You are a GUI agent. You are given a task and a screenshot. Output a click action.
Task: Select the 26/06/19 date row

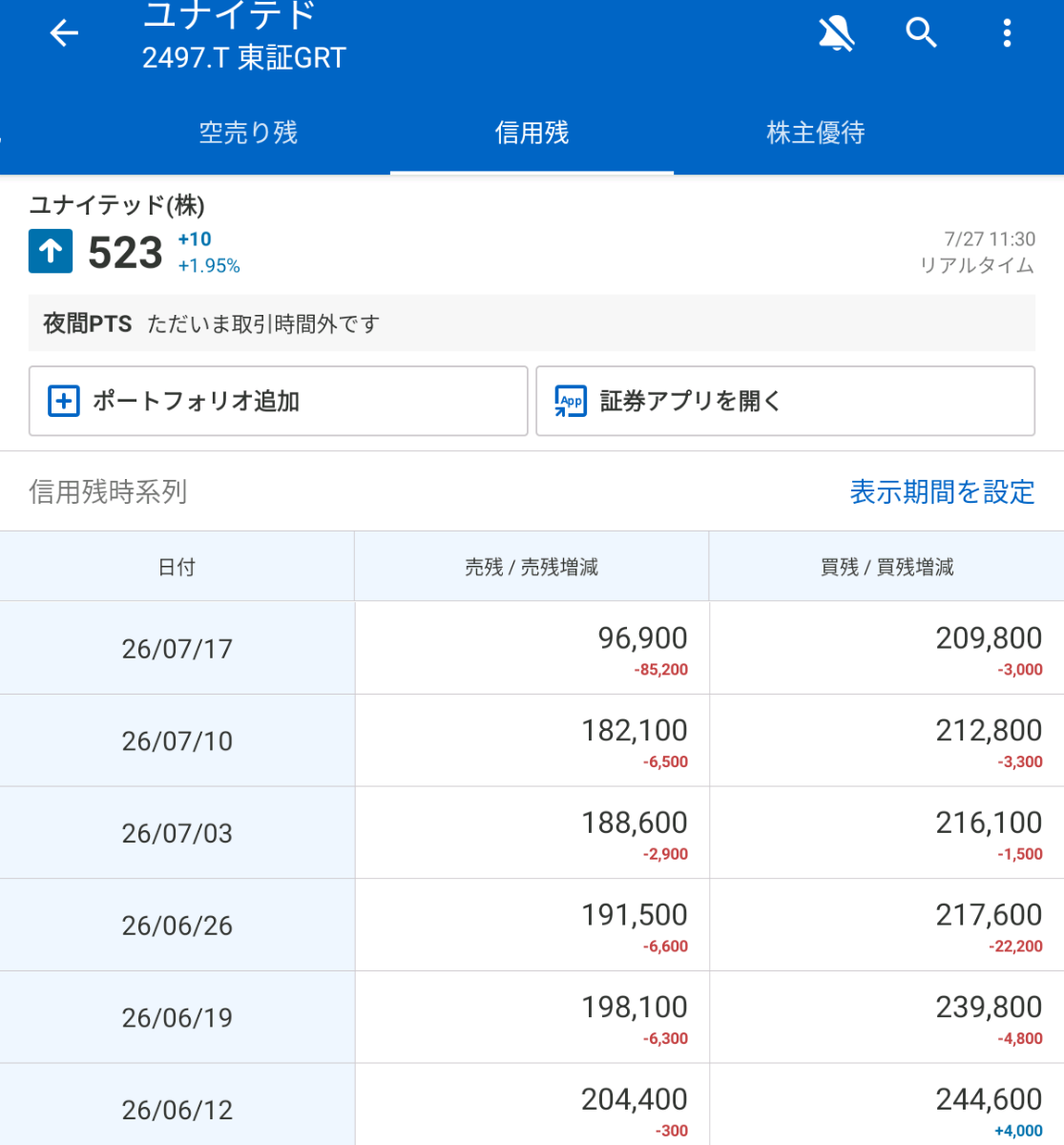click(x=177, y=1018)
